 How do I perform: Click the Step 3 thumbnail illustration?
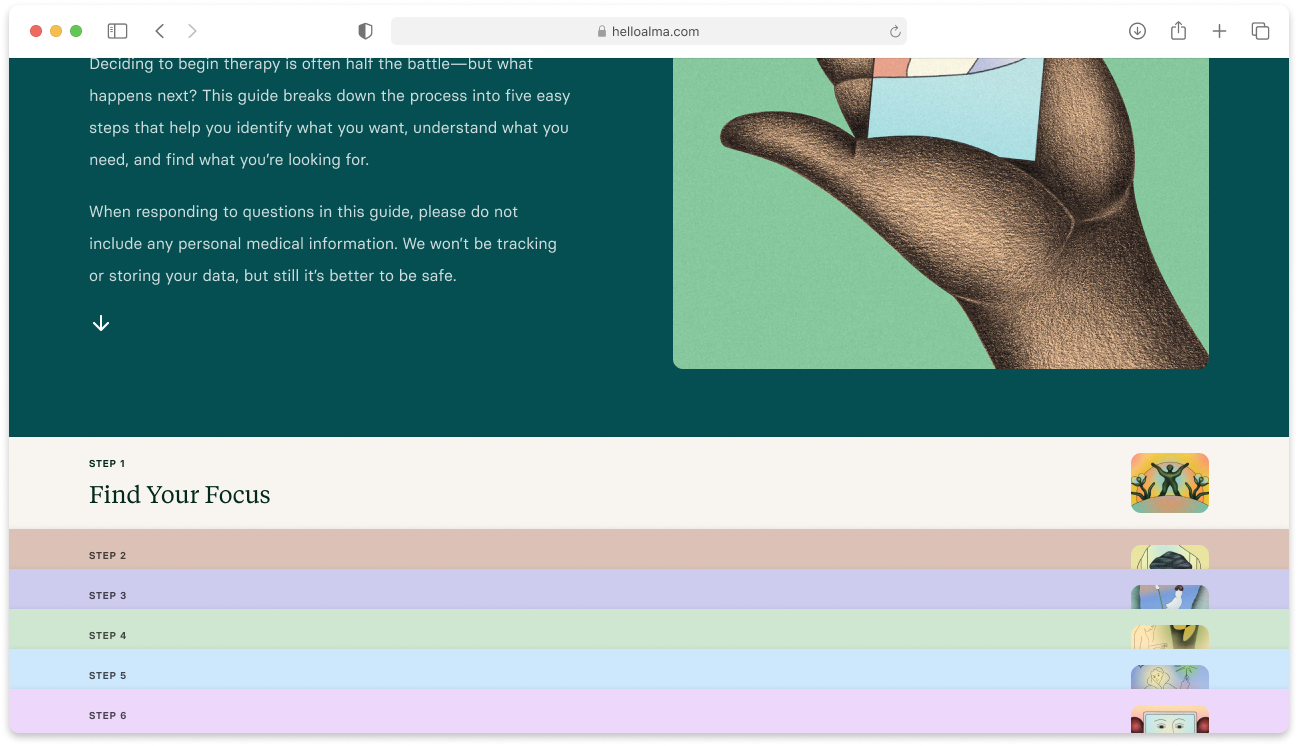(1170, 597)
